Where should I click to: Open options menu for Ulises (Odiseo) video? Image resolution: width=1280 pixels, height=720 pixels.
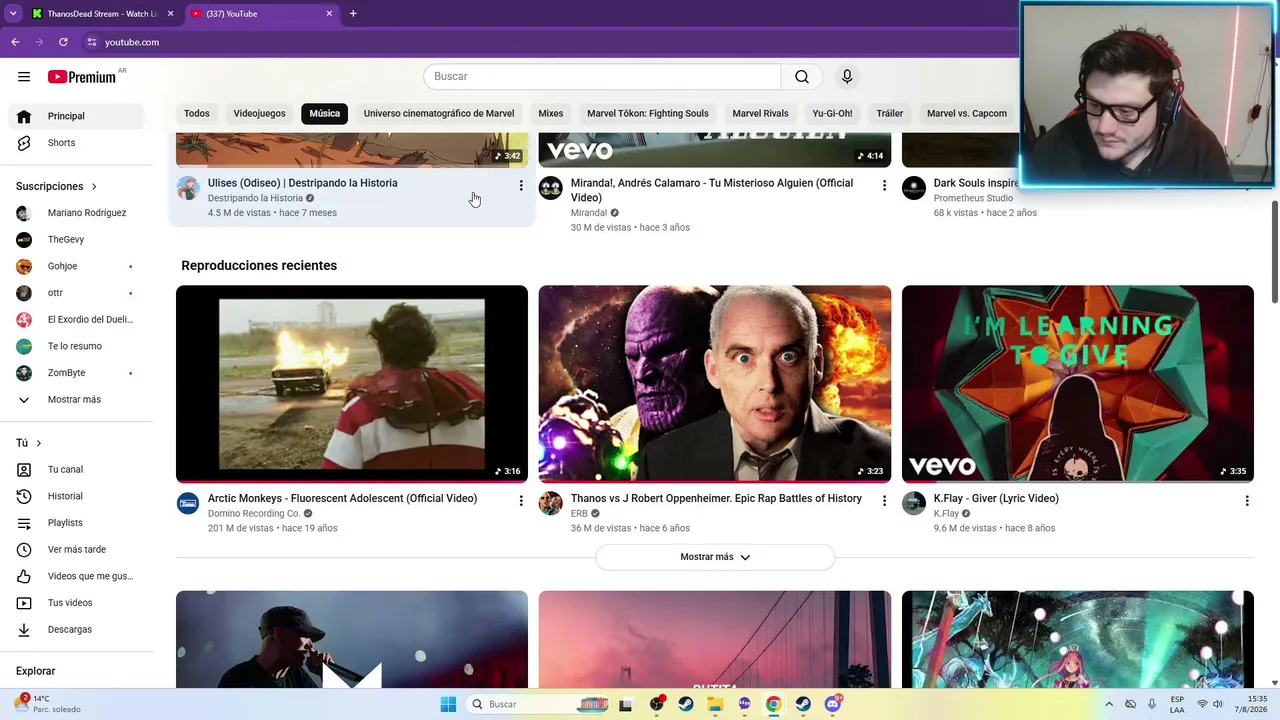(521, 186)
